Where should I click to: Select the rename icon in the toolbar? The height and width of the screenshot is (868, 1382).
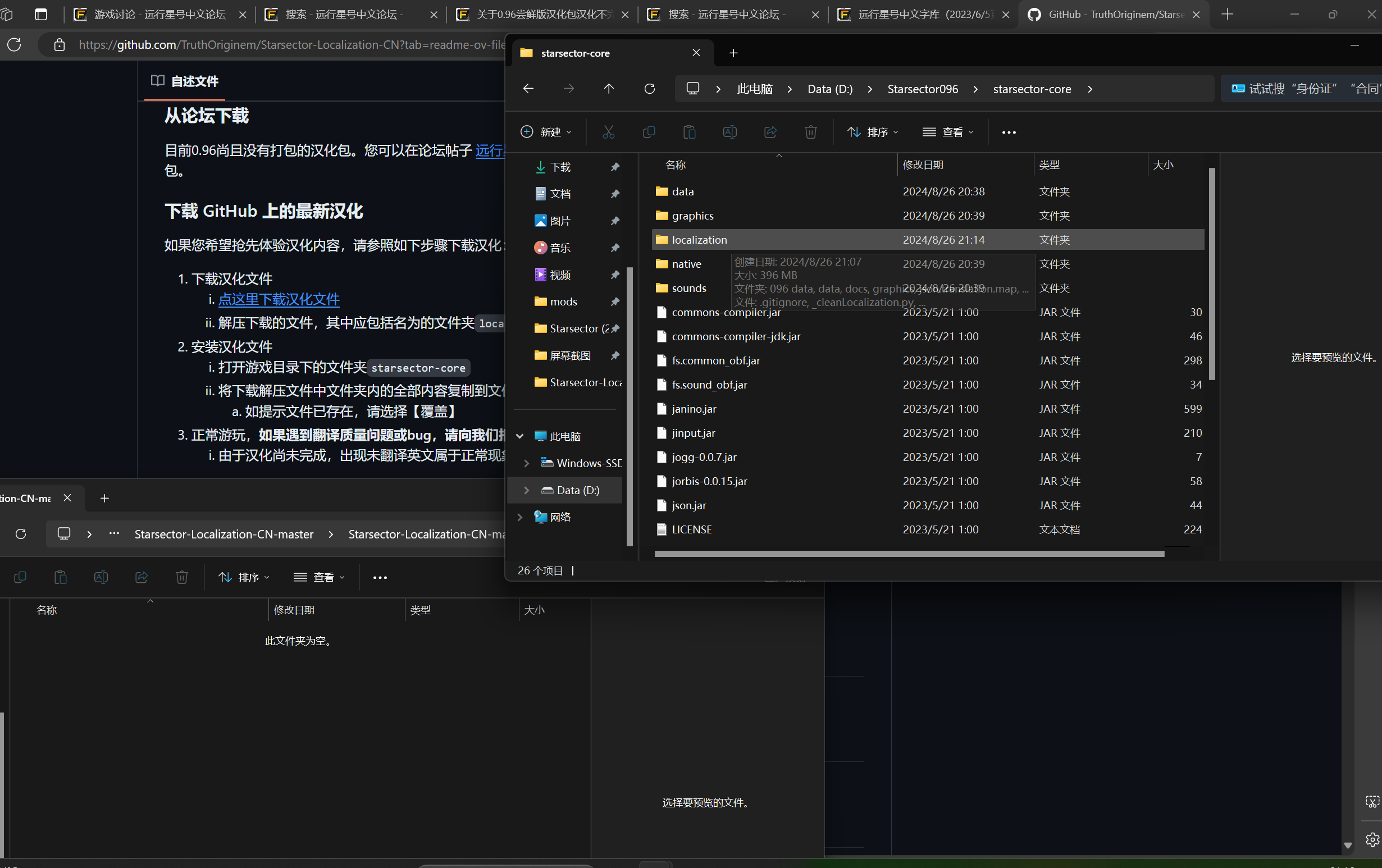point(729,132)
